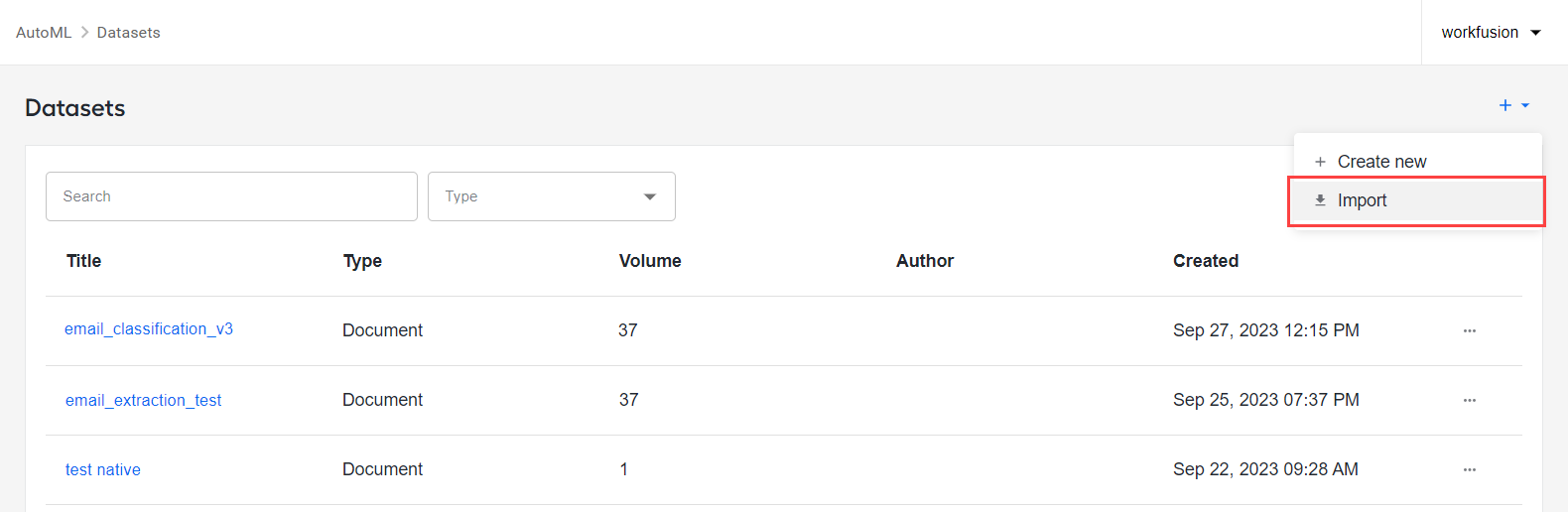Open more options for test native row
Image resolution: width=1568 pixels, height=512 pixels.
pos(1470,469)
